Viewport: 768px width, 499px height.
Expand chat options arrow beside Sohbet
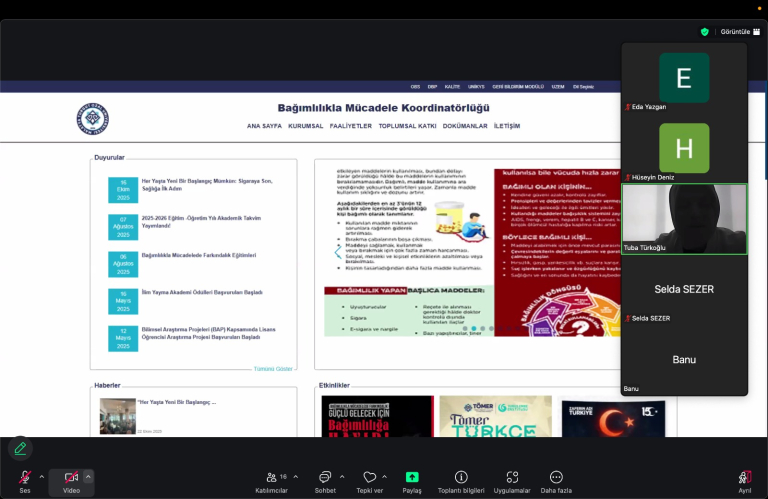point(342,477)
